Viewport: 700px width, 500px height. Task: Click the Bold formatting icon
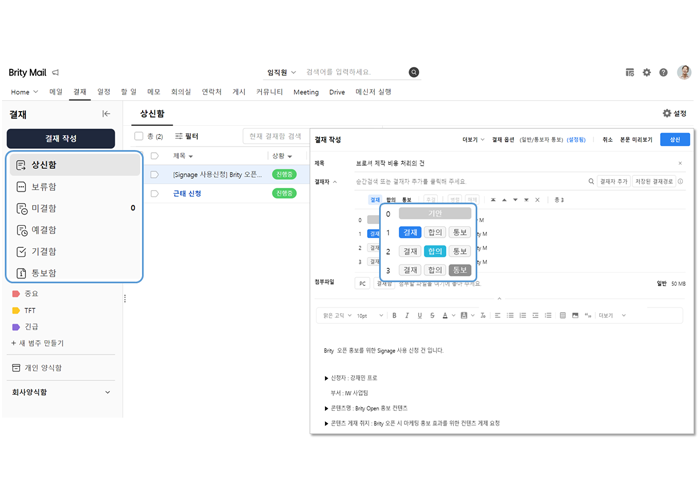coord(394,315)
